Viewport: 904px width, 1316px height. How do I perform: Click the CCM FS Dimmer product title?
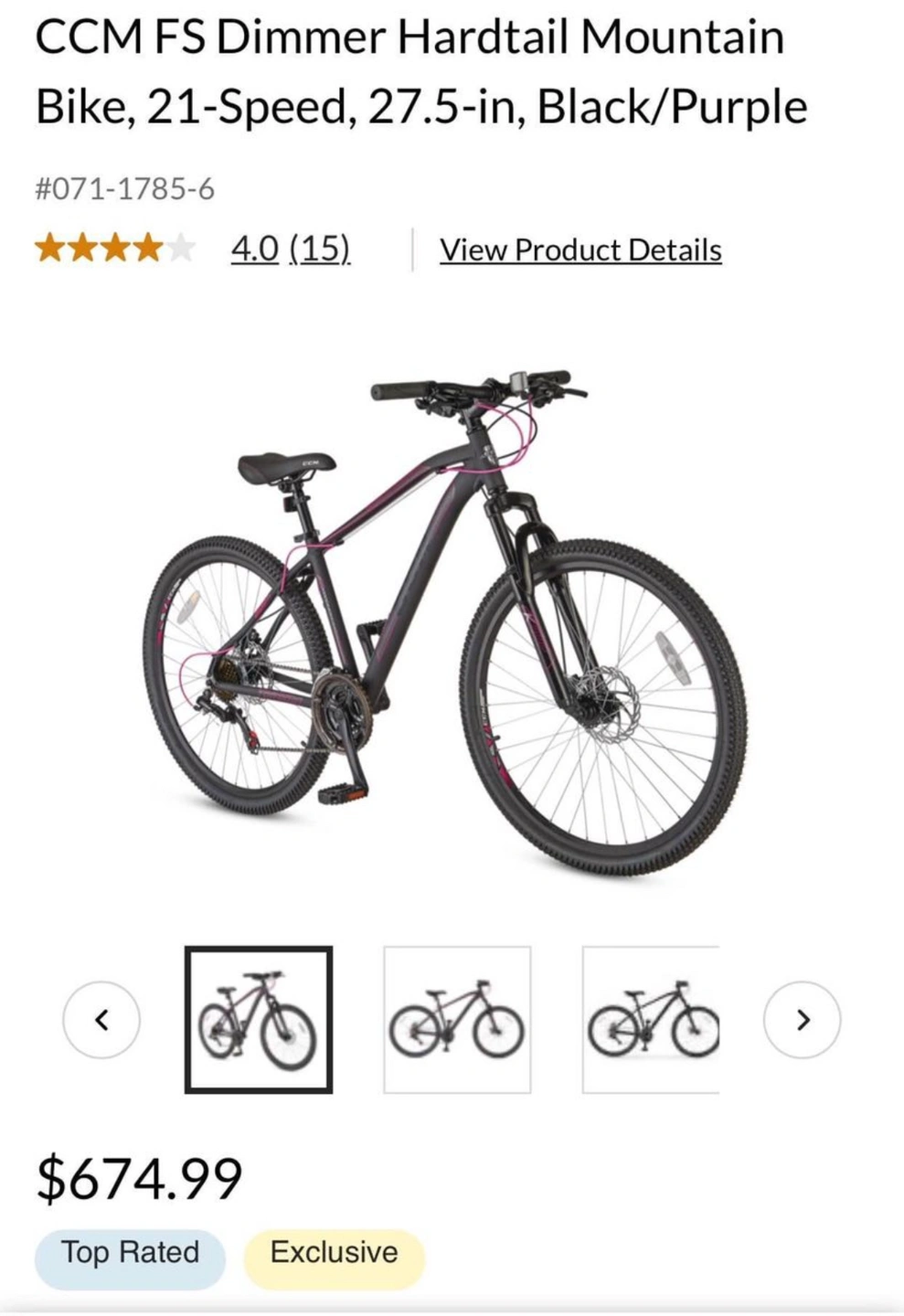click(x=421, y=72)
